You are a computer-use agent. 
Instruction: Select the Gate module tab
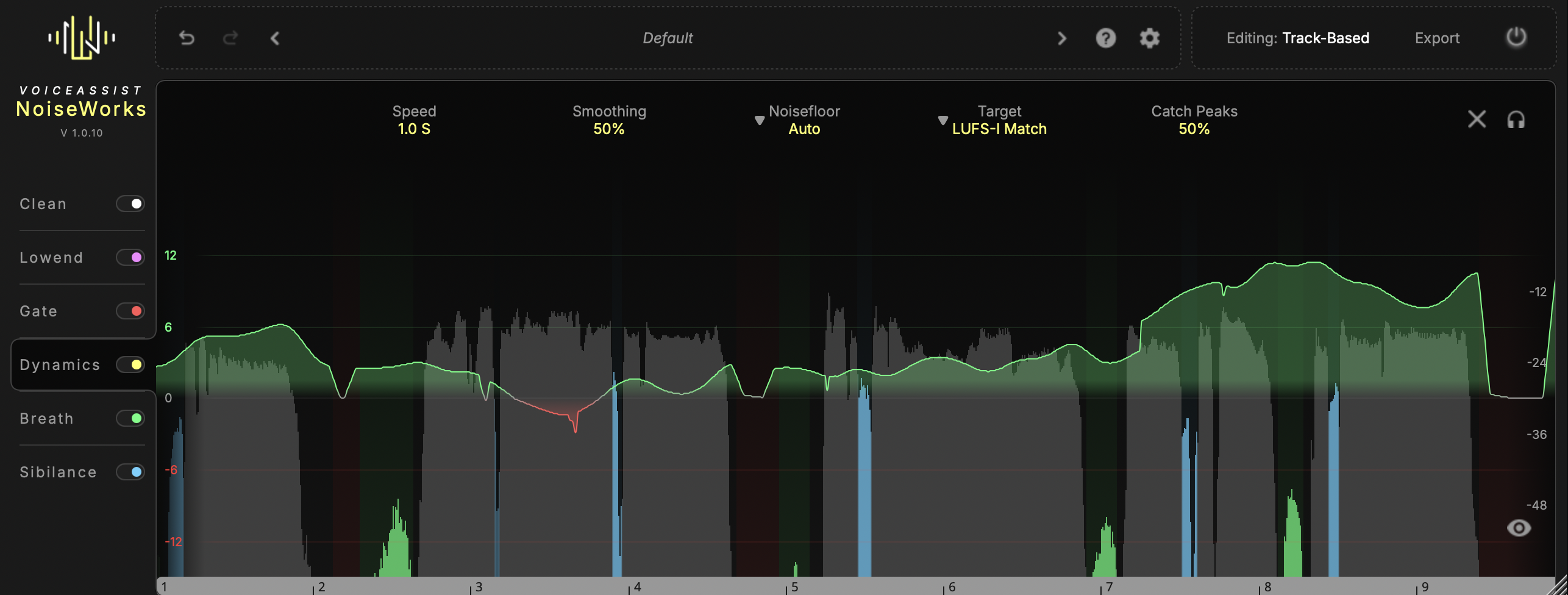38,312
